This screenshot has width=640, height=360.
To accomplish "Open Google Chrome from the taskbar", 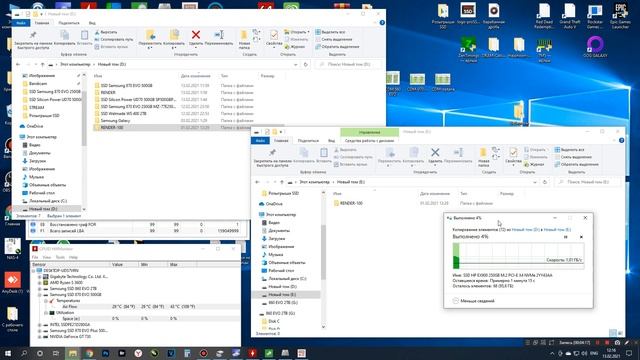I will (89, 353).
